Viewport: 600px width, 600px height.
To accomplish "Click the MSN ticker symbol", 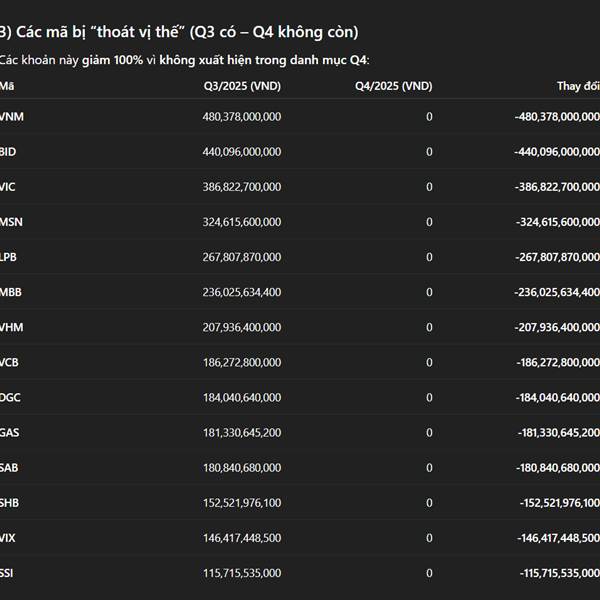I will pos(12,222).
